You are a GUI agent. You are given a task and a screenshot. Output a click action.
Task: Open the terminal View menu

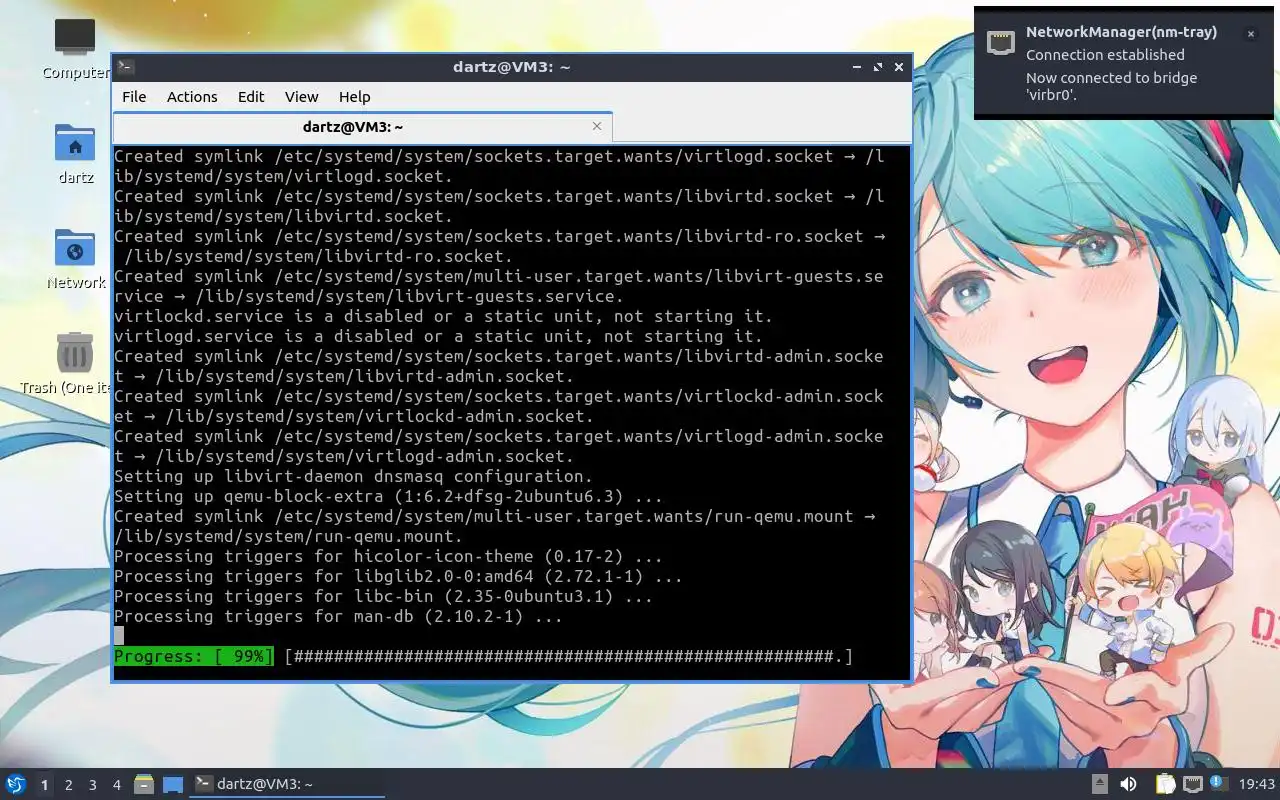click(301, 96)
